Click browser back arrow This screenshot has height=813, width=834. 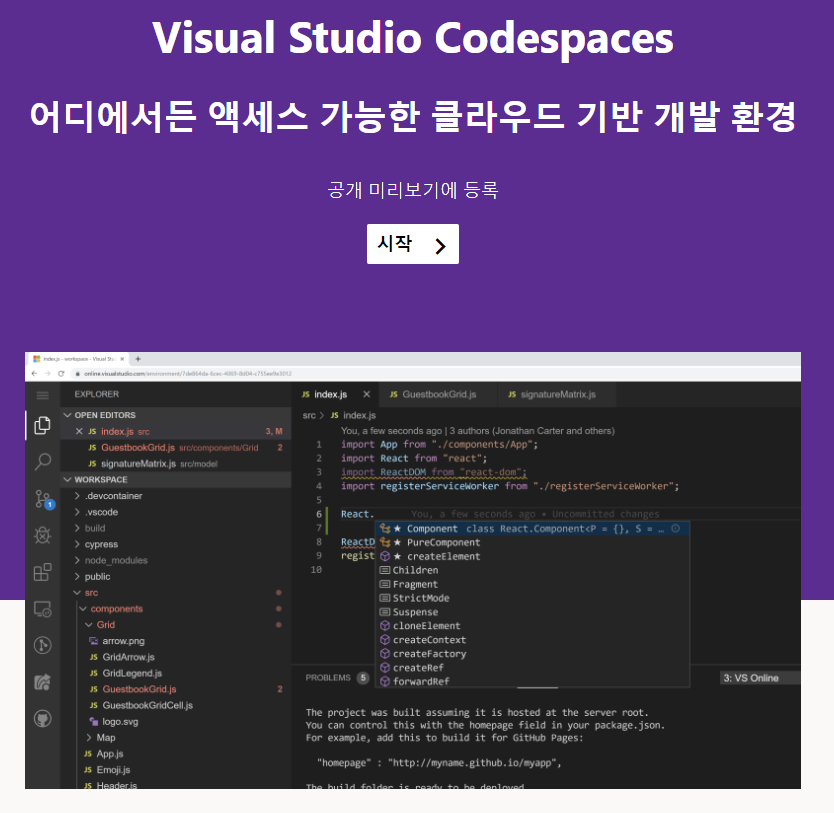[35, 374]
